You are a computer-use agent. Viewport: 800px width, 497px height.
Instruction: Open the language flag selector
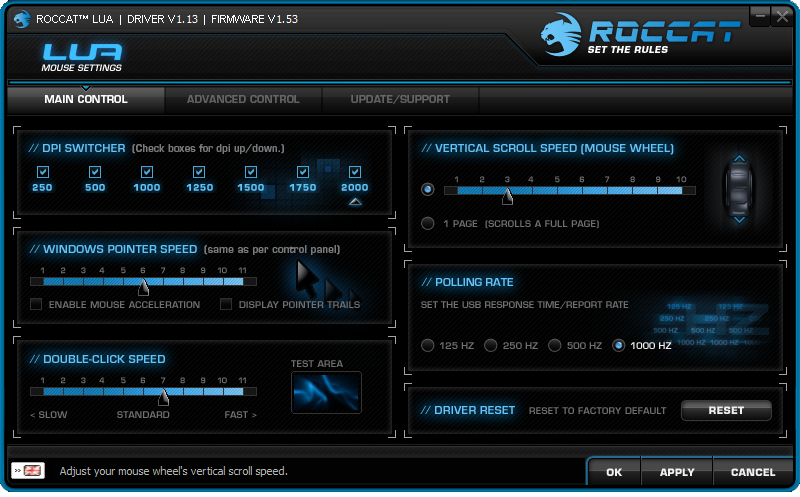[28, 470]
